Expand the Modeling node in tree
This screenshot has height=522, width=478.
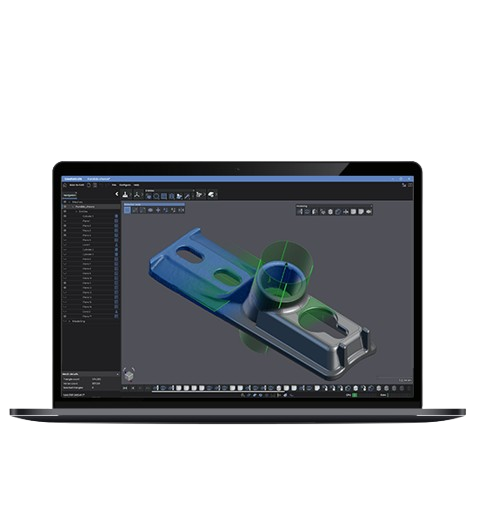(x=70, y=321)
